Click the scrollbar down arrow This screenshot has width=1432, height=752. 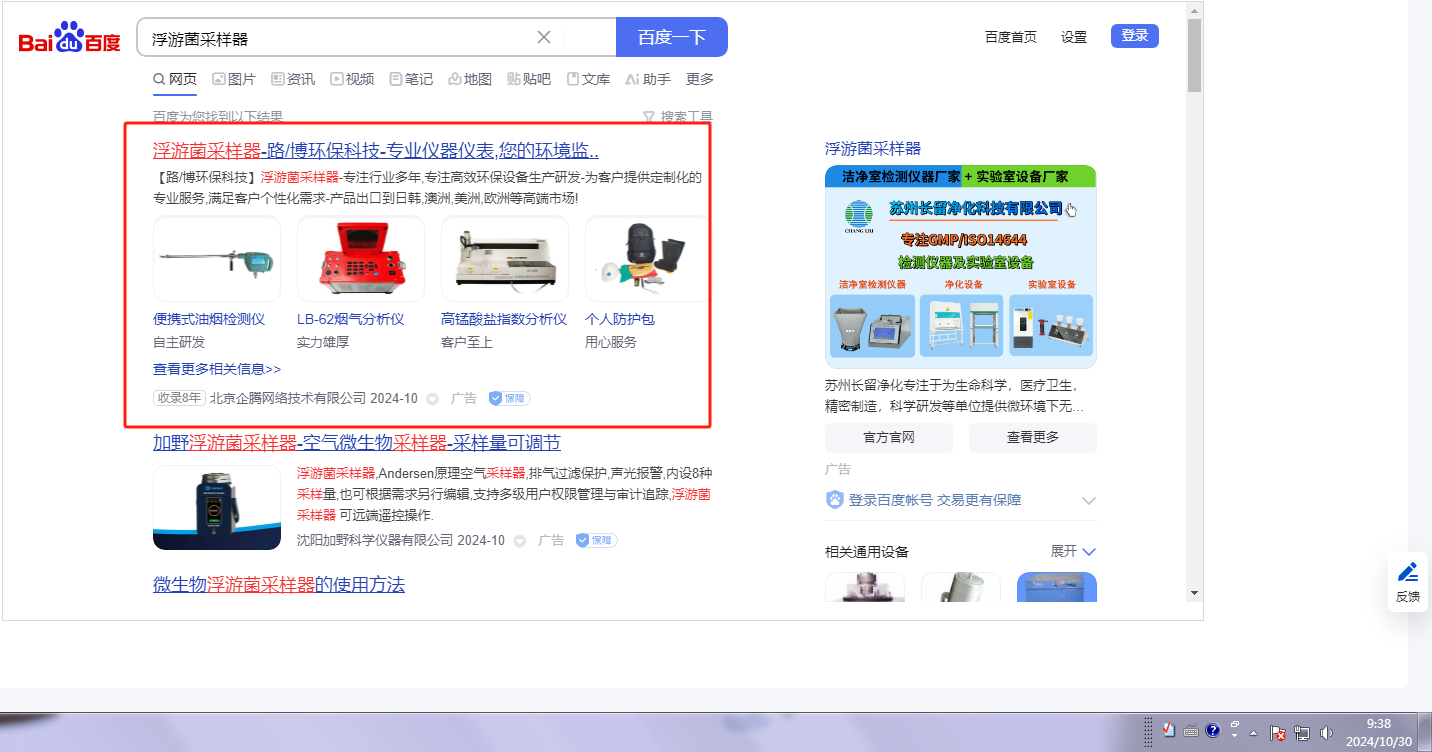click(1195, 593)
